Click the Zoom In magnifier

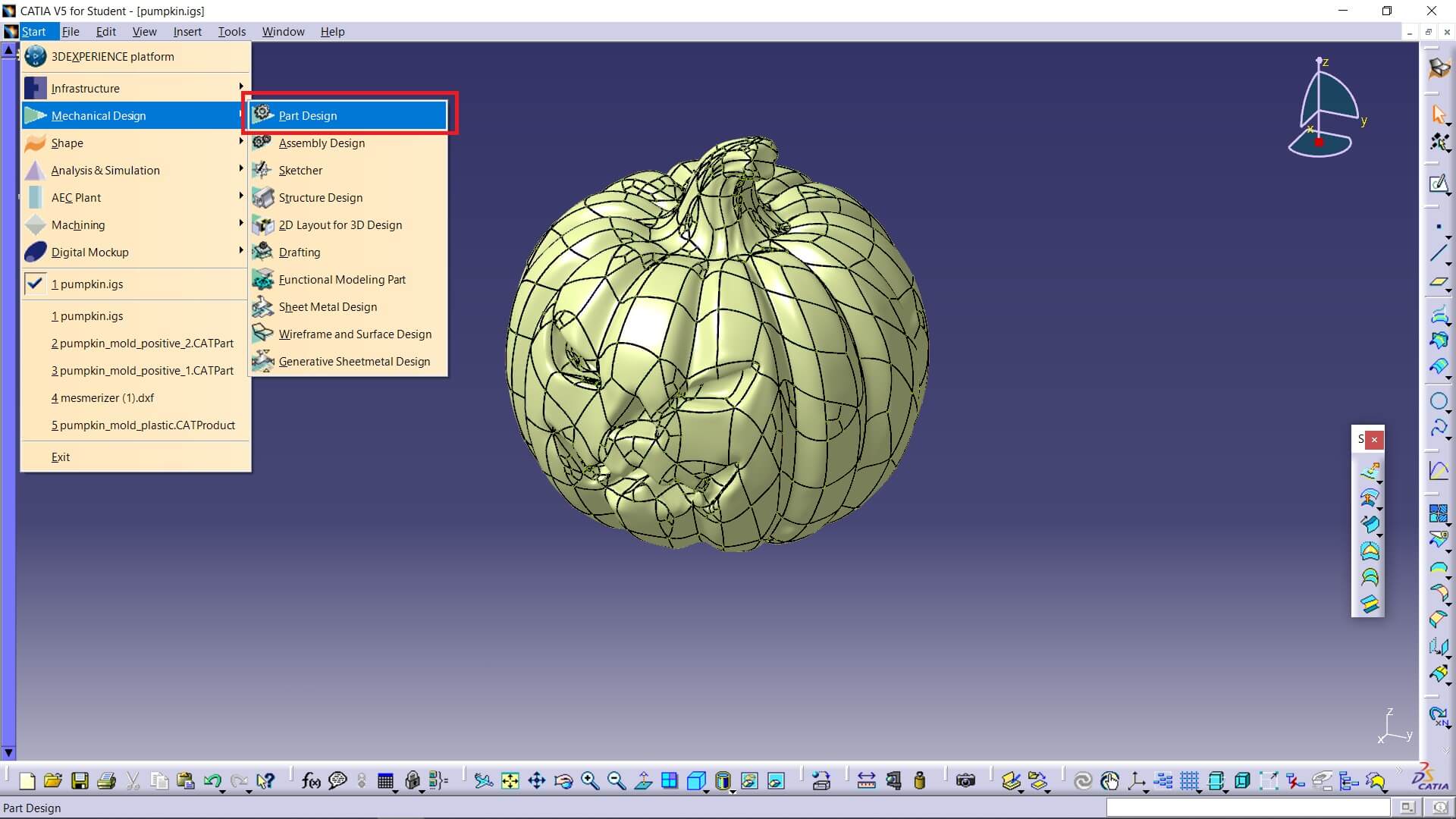(589, 780)
